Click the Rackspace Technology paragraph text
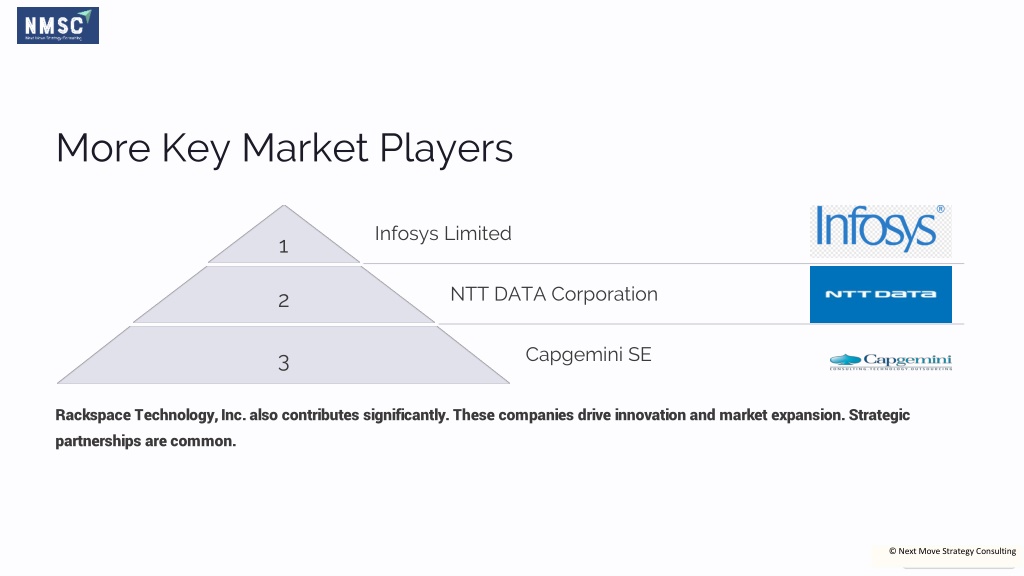This screenshot has height=576, width=1024. (482, 428)
